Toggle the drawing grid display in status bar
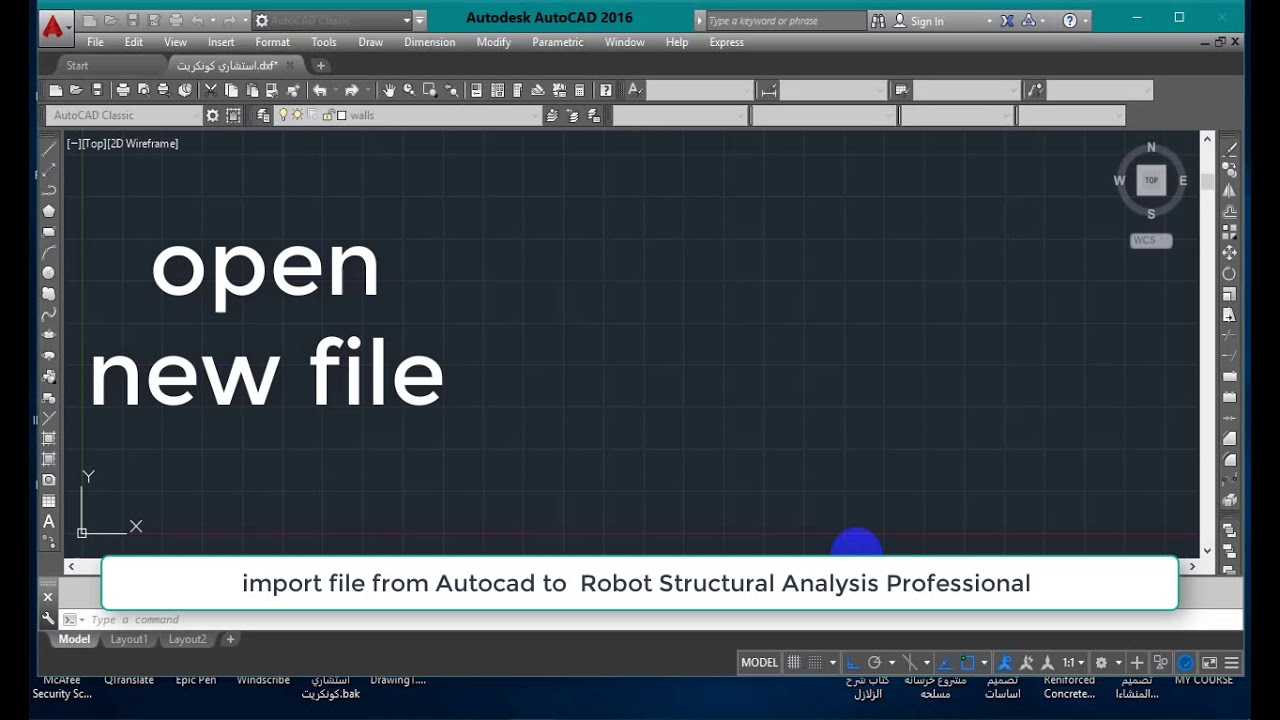 pyautogui.click(x=794, y=662)
